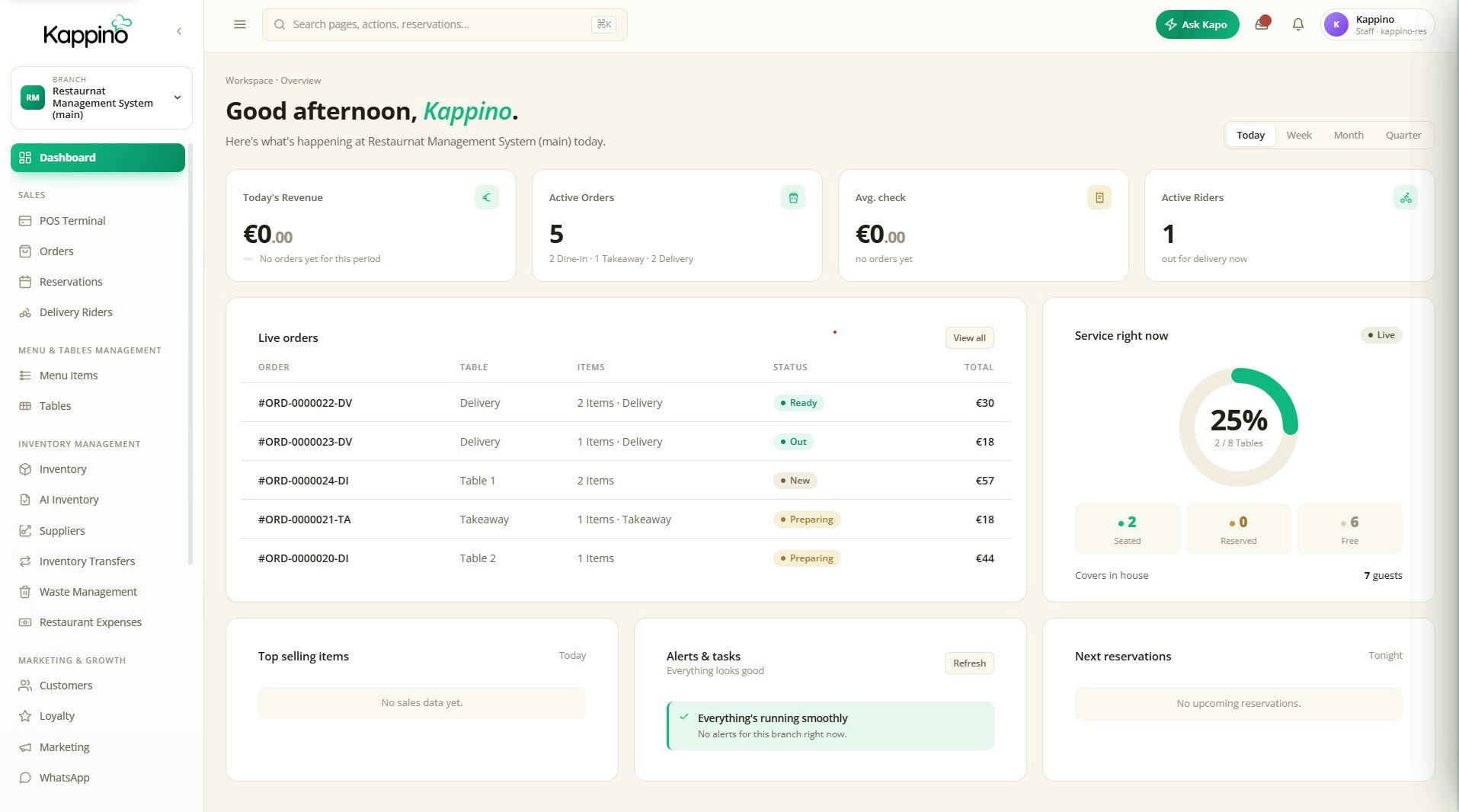
Task: Toggle the hamburger menu icon in top bar
Action: click(240, 24)
